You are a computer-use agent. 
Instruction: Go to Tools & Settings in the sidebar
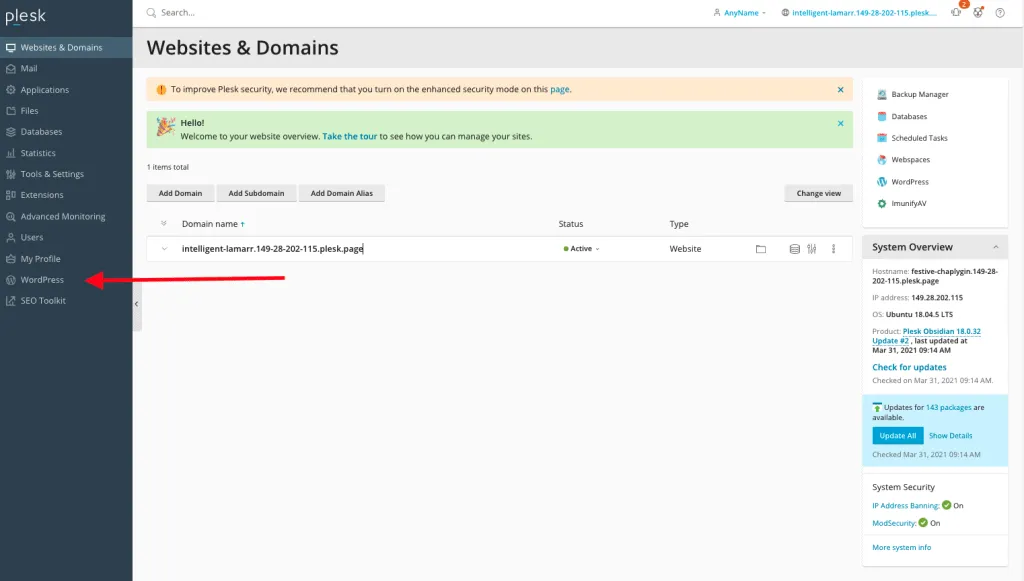[x=54, y=174]
